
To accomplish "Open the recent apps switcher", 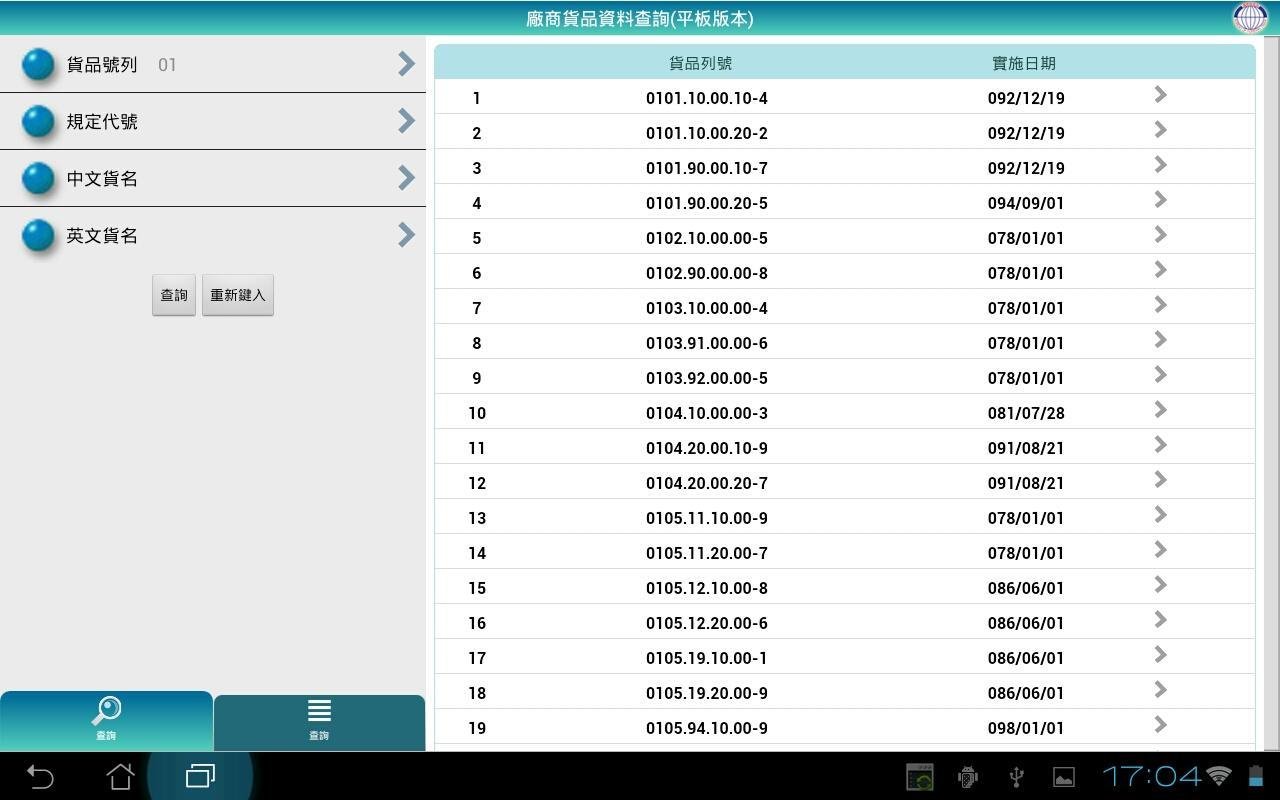I will [200, 776].
